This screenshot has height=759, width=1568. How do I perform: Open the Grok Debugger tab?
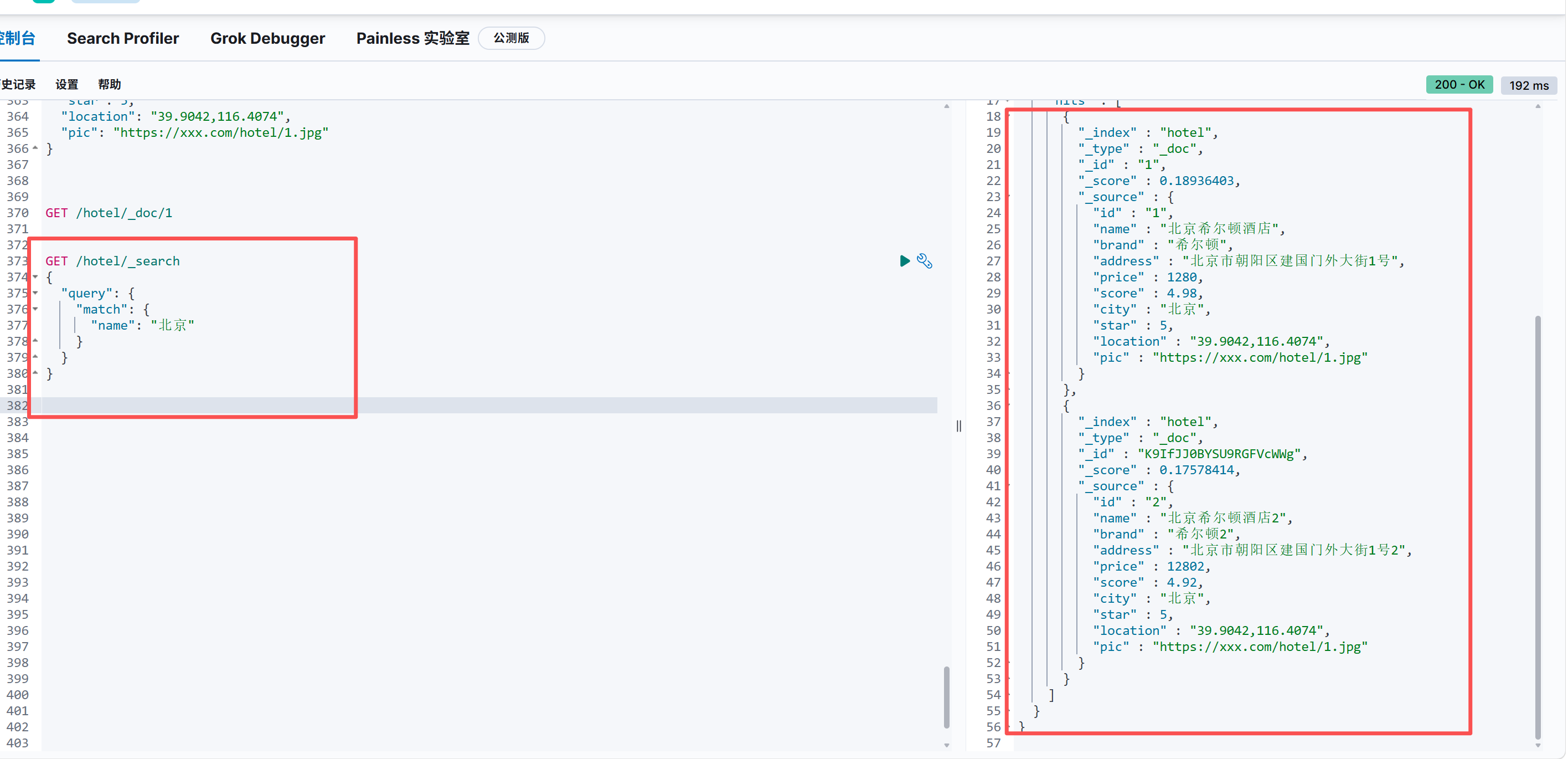tap(267, 38)
